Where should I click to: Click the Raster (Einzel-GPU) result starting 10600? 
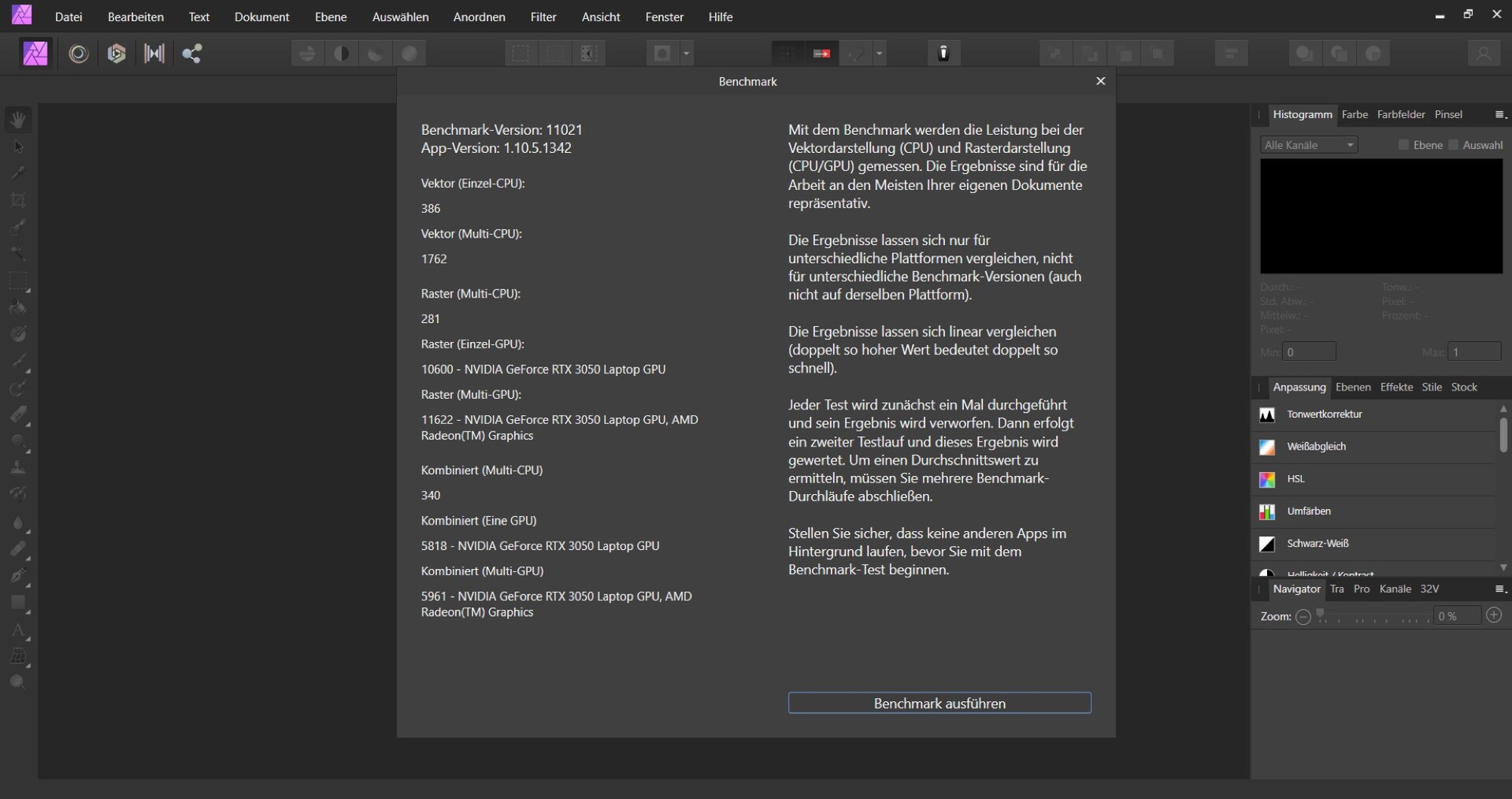[543, 370]
